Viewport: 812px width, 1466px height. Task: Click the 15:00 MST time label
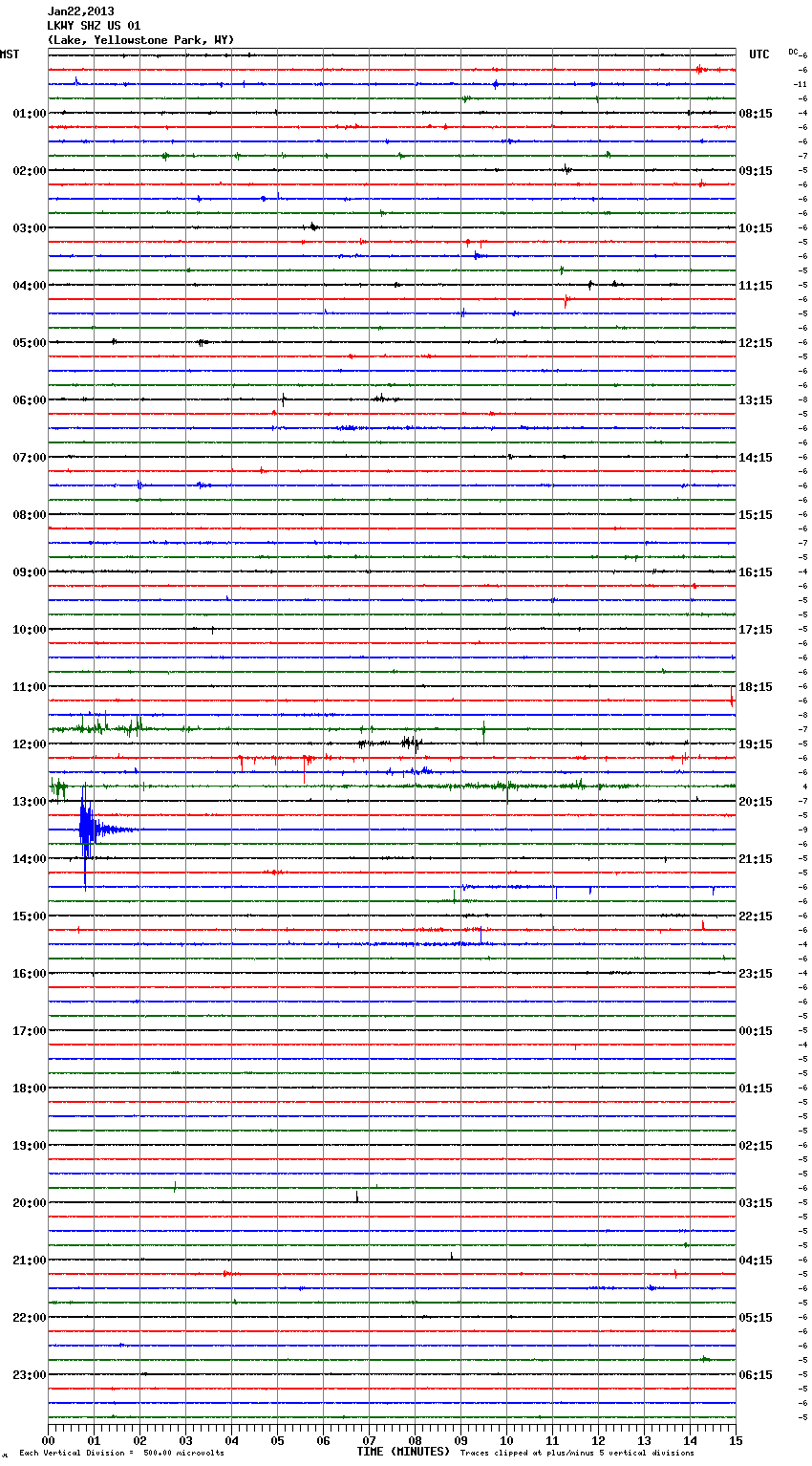[30, 916]
